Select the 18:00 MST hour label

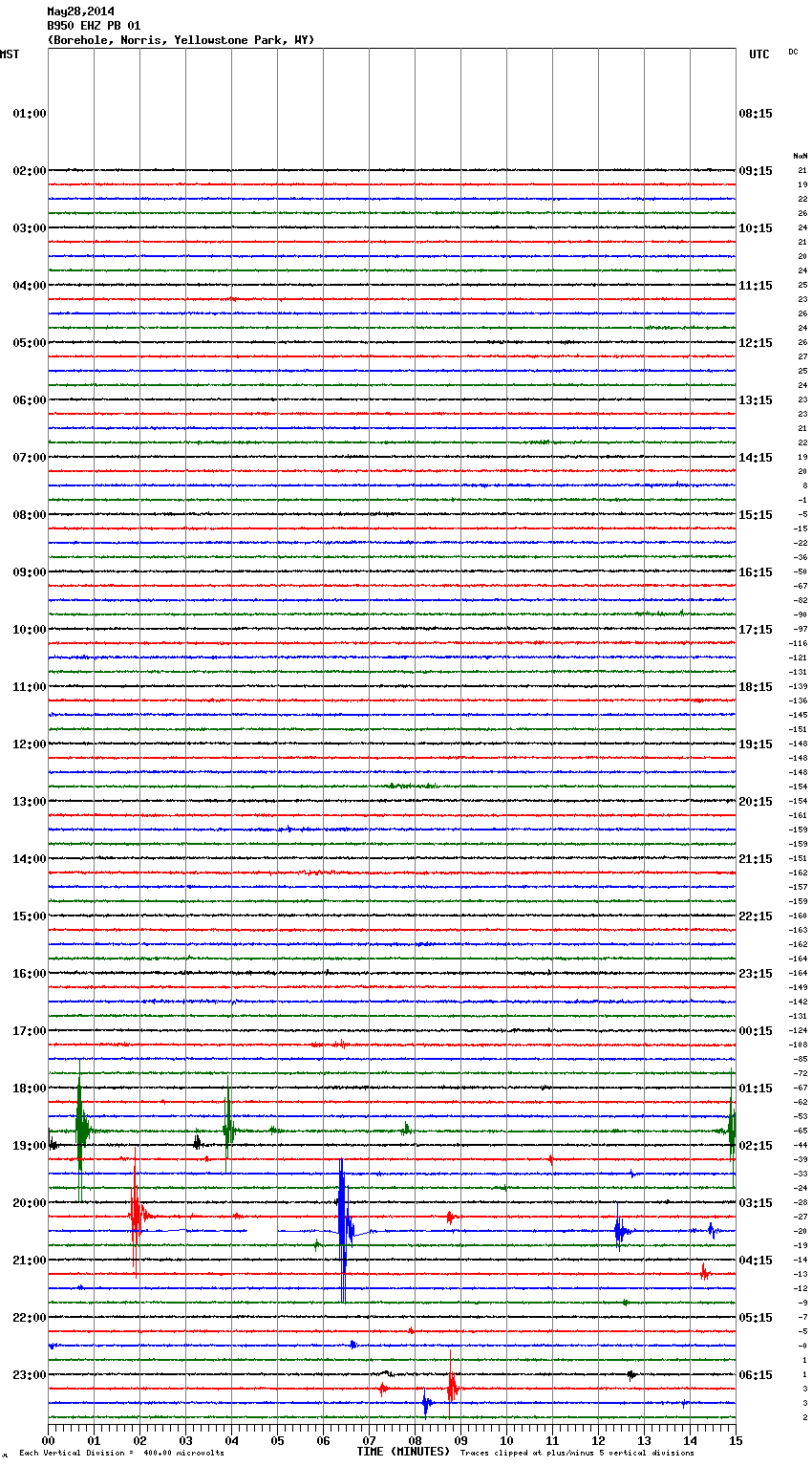tap(30, 1089)
